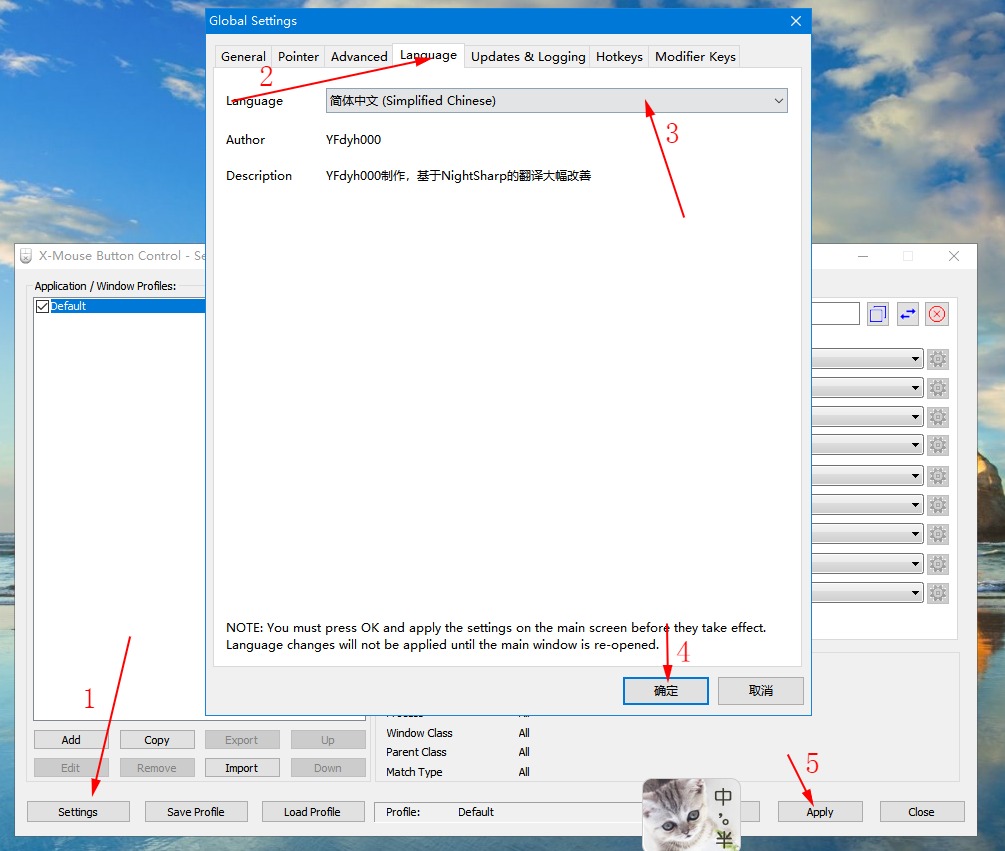Click the Export button
This screenshot has height=851, width=1005.
(242, 739)
